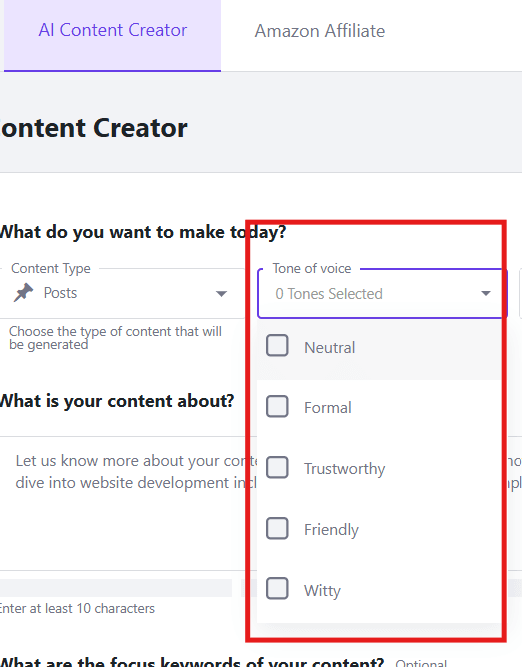Click the character count progress bar

116,588
